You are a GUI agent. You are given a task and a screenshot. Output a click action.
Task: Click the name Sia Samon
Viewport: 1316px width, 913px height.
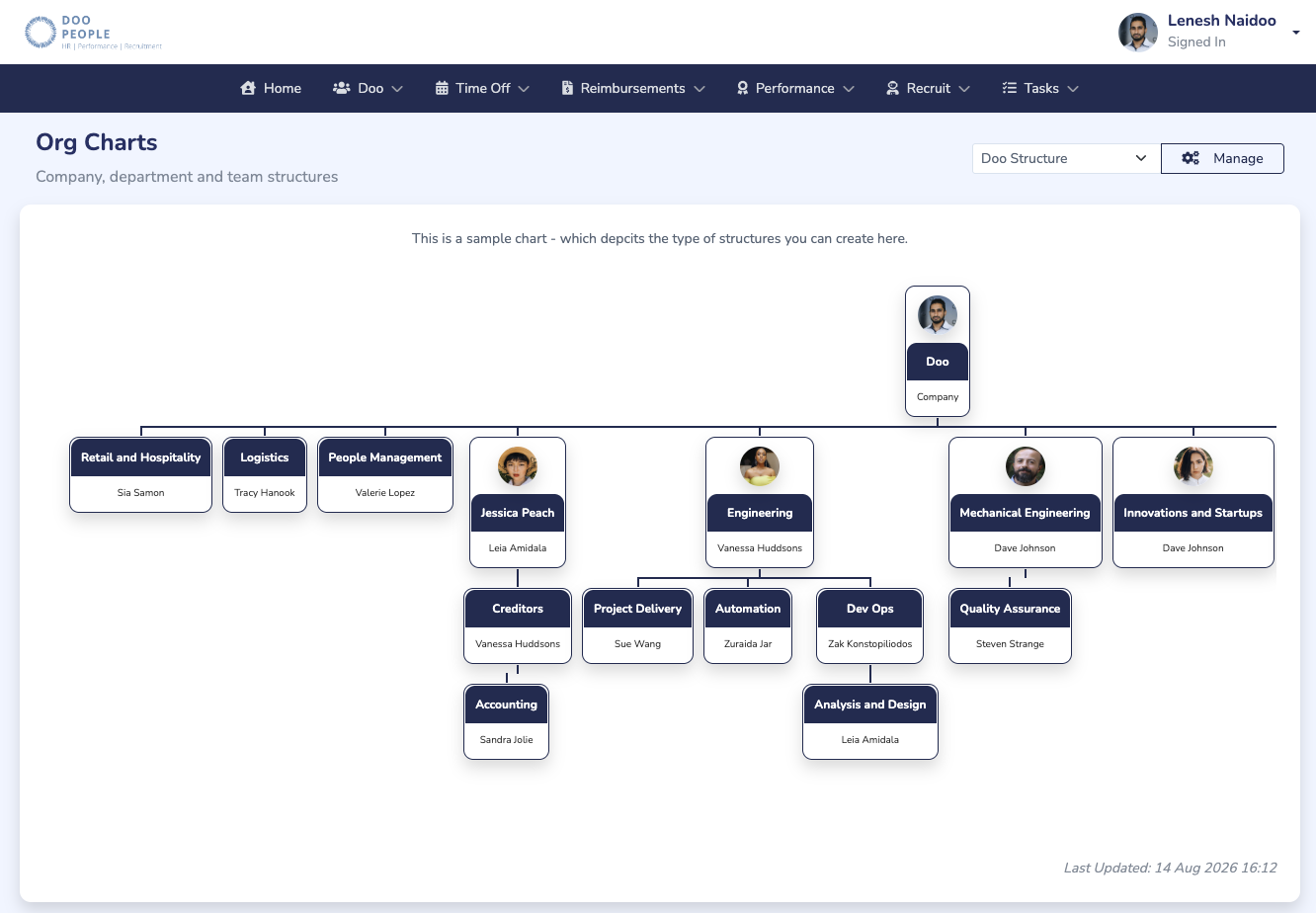pyautogui.click(x=141, y=492)
